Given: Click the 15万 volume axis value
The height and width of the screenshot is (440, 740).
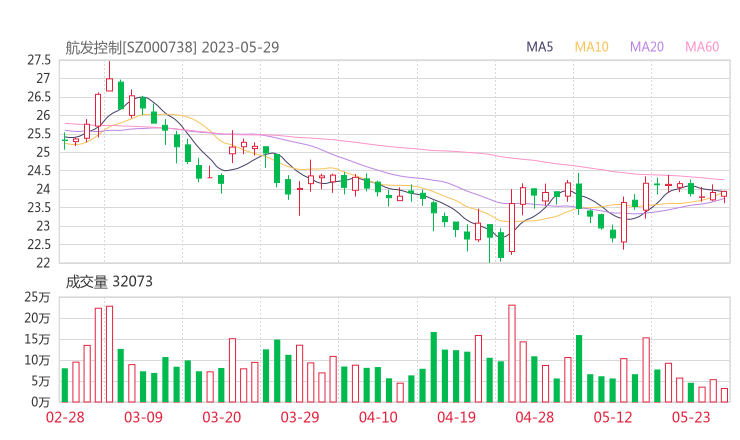Looking at the screenshot, I should (37, 339).
